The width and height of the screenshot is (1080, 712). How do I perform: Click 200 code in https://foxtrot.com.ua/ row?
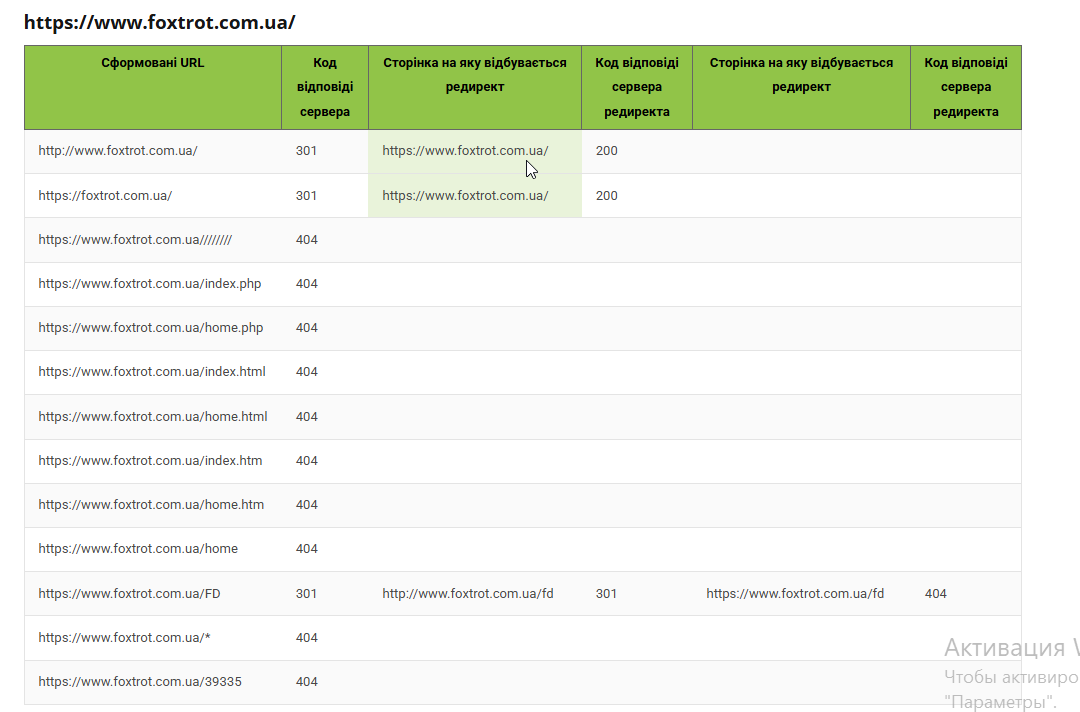607,196
